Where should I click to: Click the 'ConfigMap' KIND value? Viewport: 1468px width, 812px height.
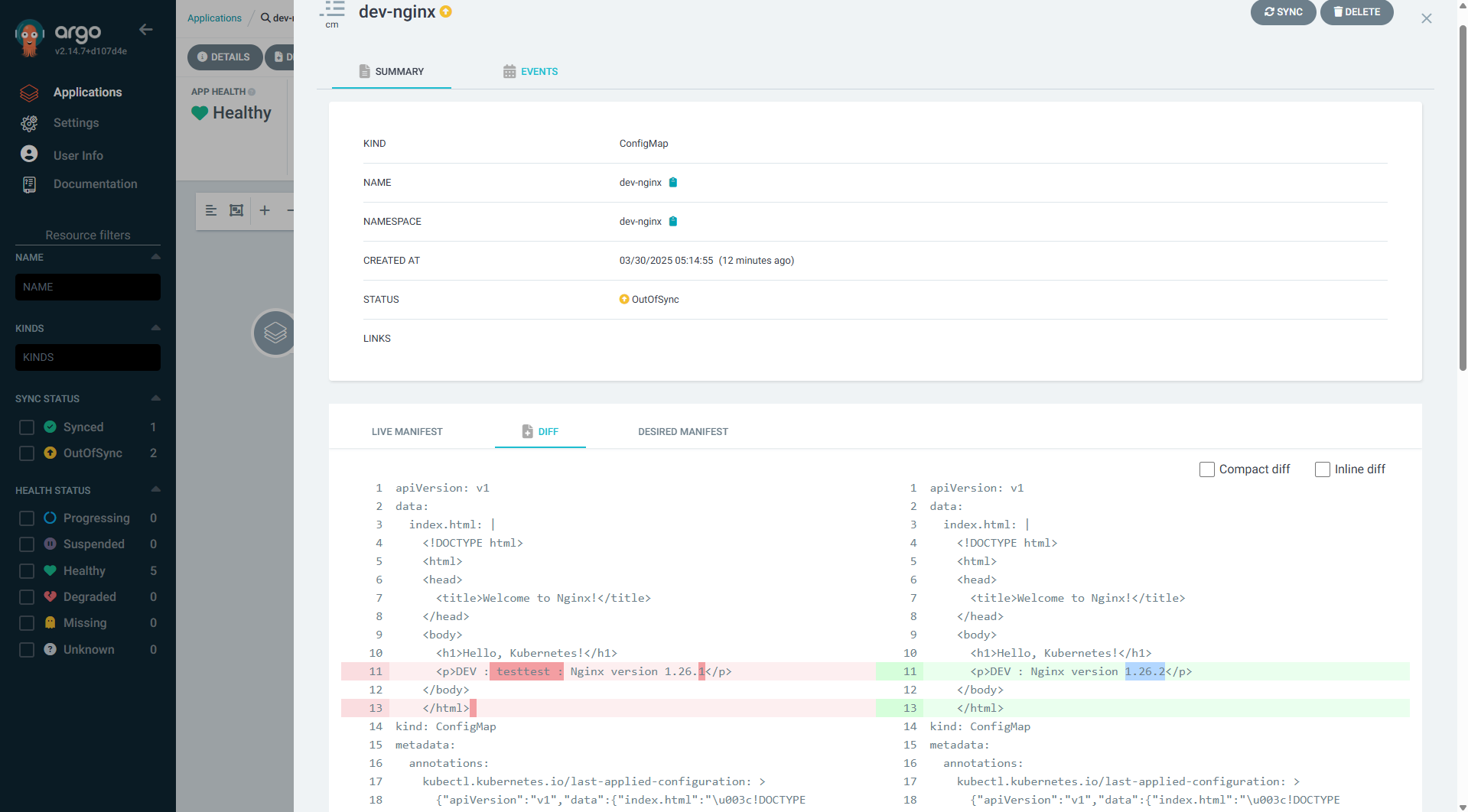coord(643,144)
